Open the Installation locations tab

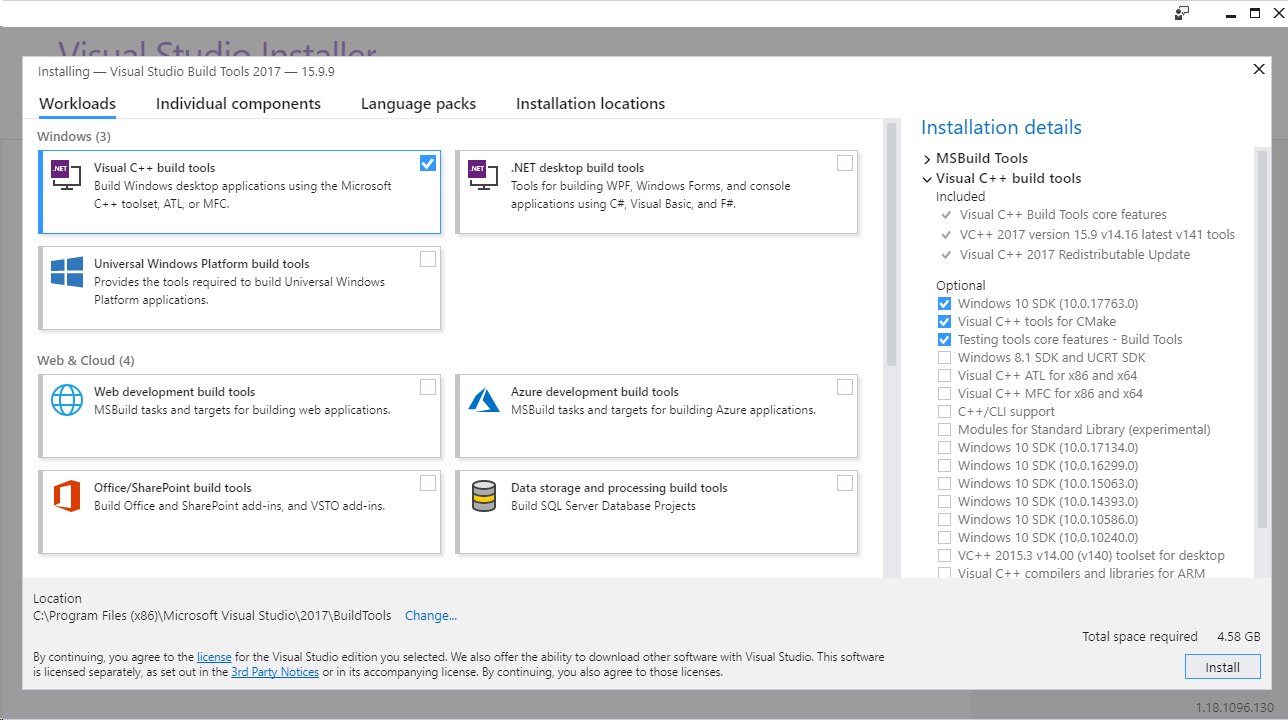[590, 104]
